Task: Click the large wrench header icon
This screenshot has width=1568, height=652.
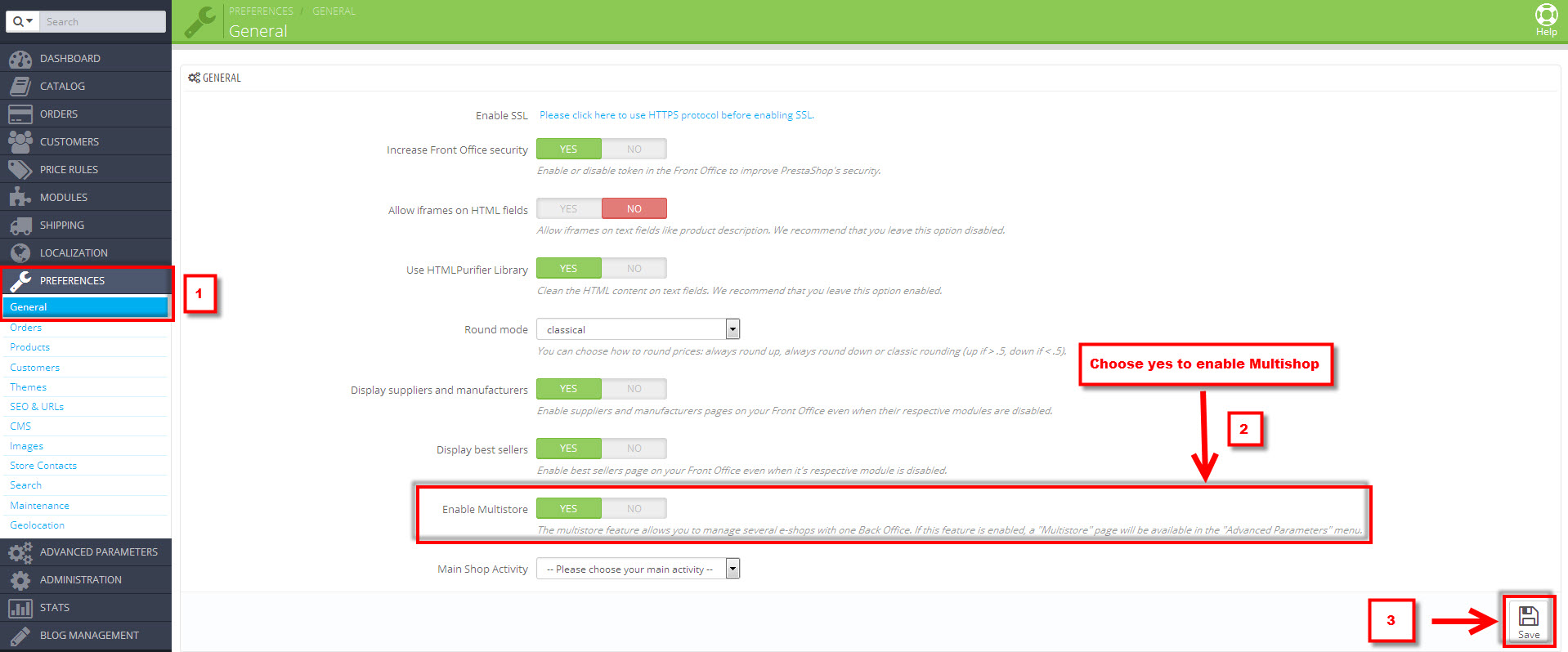Action: 200,22
